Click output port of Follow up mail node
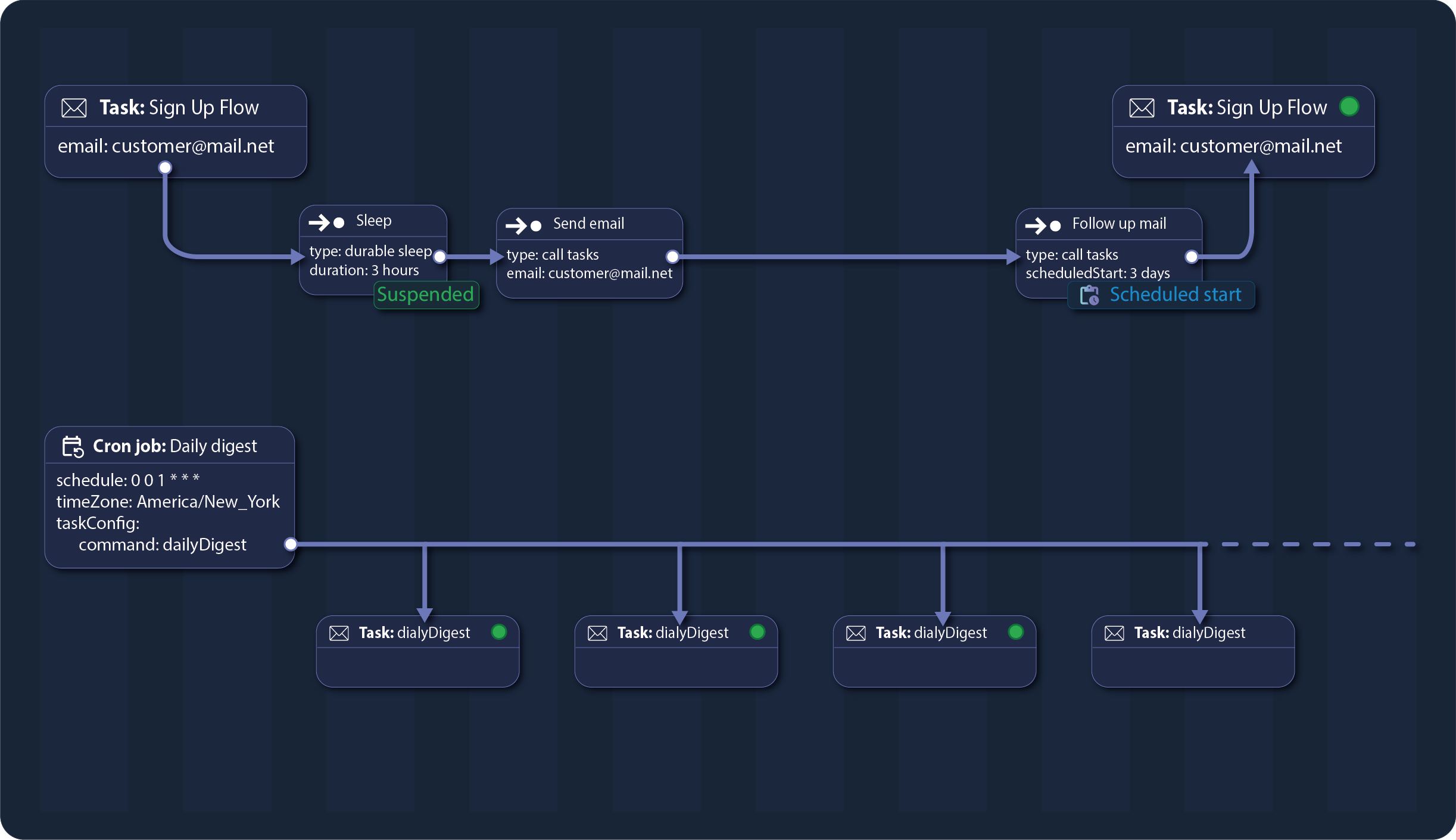Screen dimensions: 1456x840 (1192, 257)
